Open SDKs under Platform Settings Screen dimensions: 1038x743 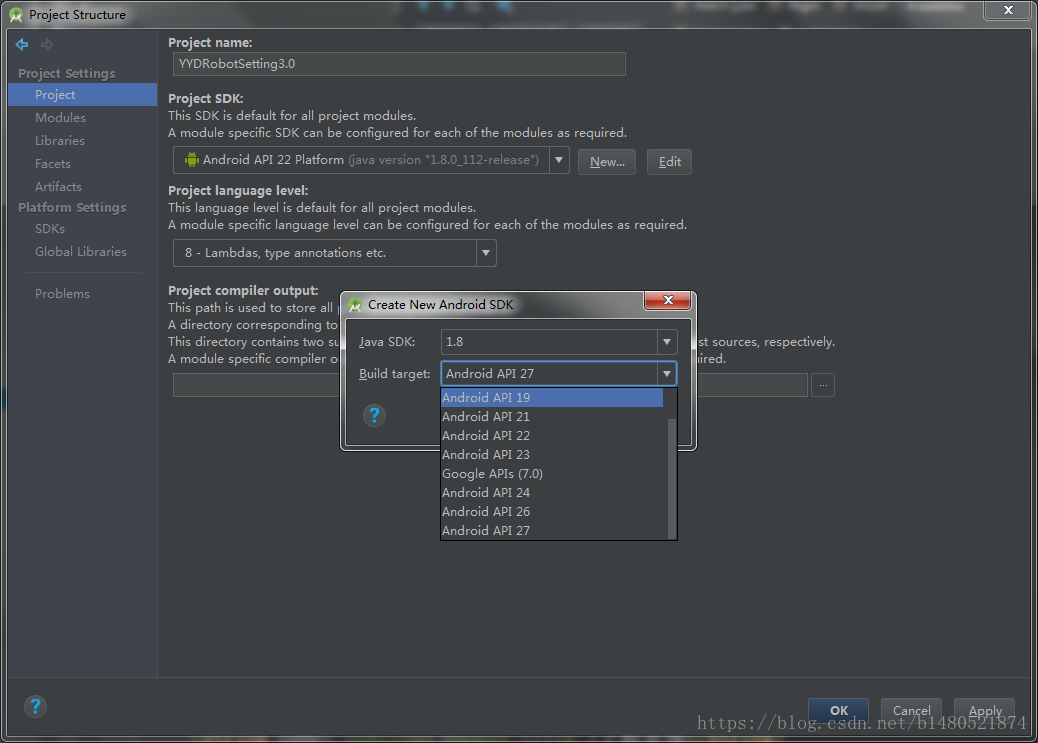click(x=50, y=228)
